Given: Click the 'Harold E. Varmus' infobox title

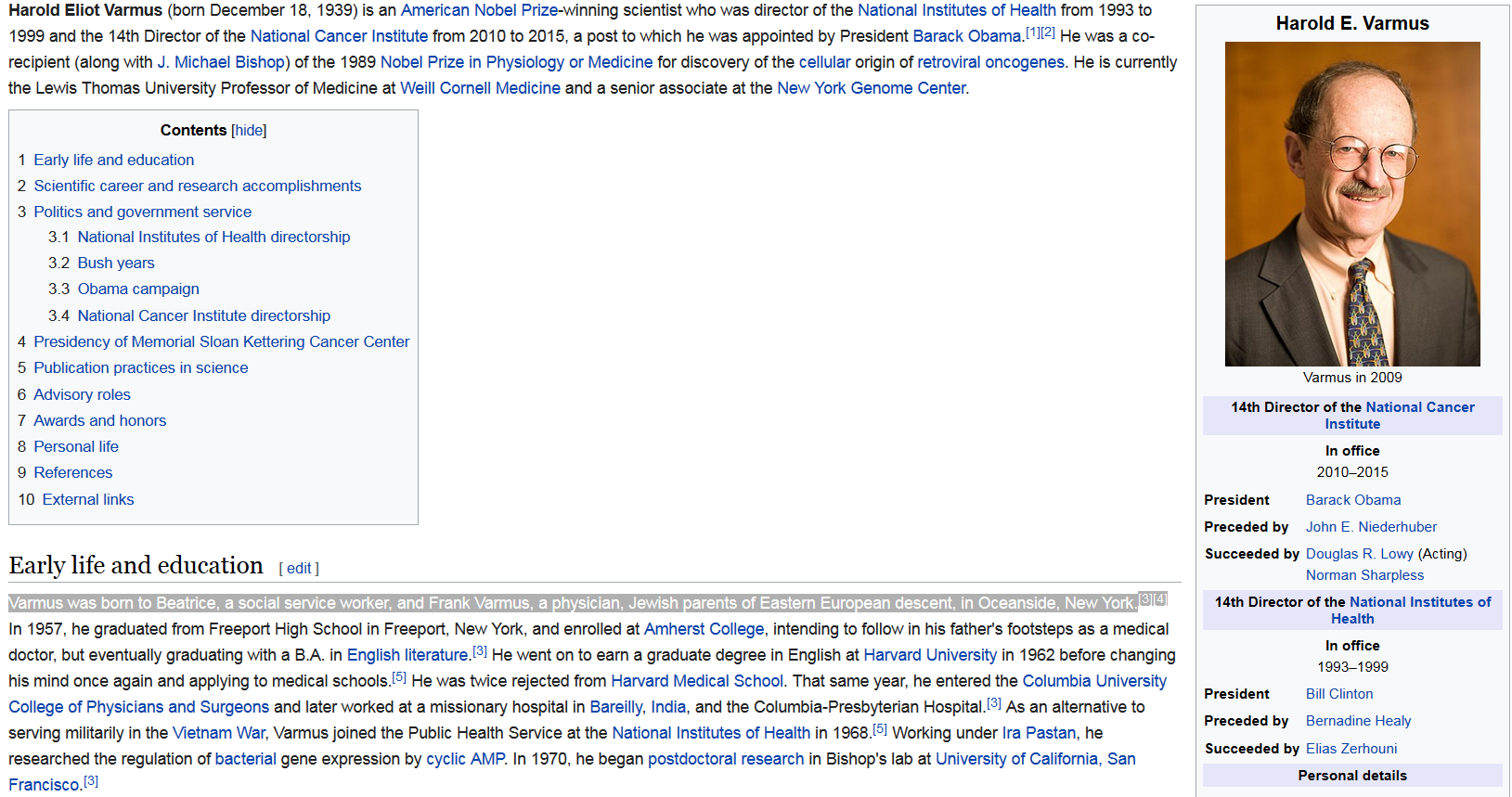Looking at the screenshot, I should (1352, 23).
